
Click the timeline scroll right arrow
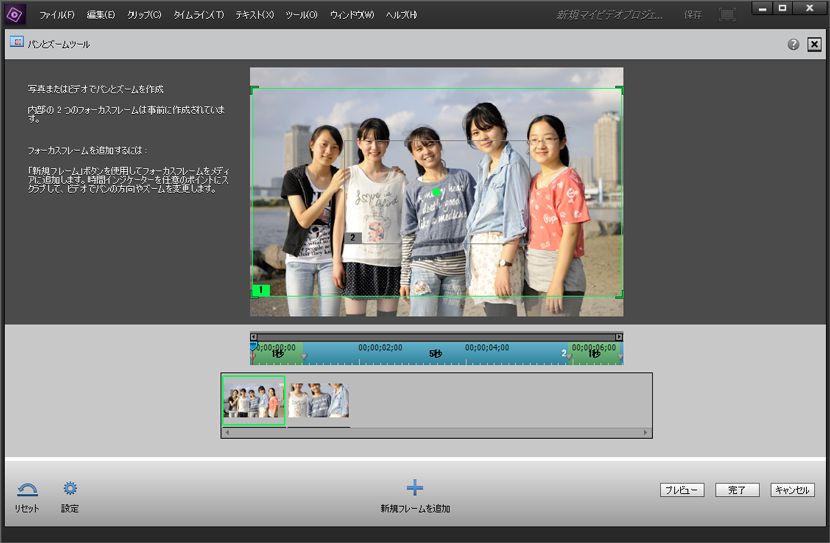tap(619, 337)
